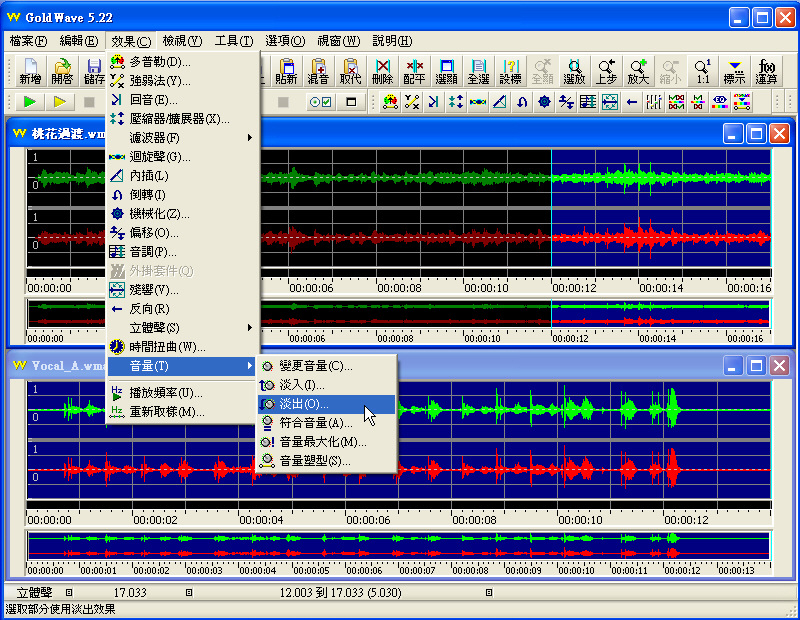This screenshot has height=620, width=800.
Task: Click the 全選 (Select All) toolbar icon
Action: (x=478, y=70)
